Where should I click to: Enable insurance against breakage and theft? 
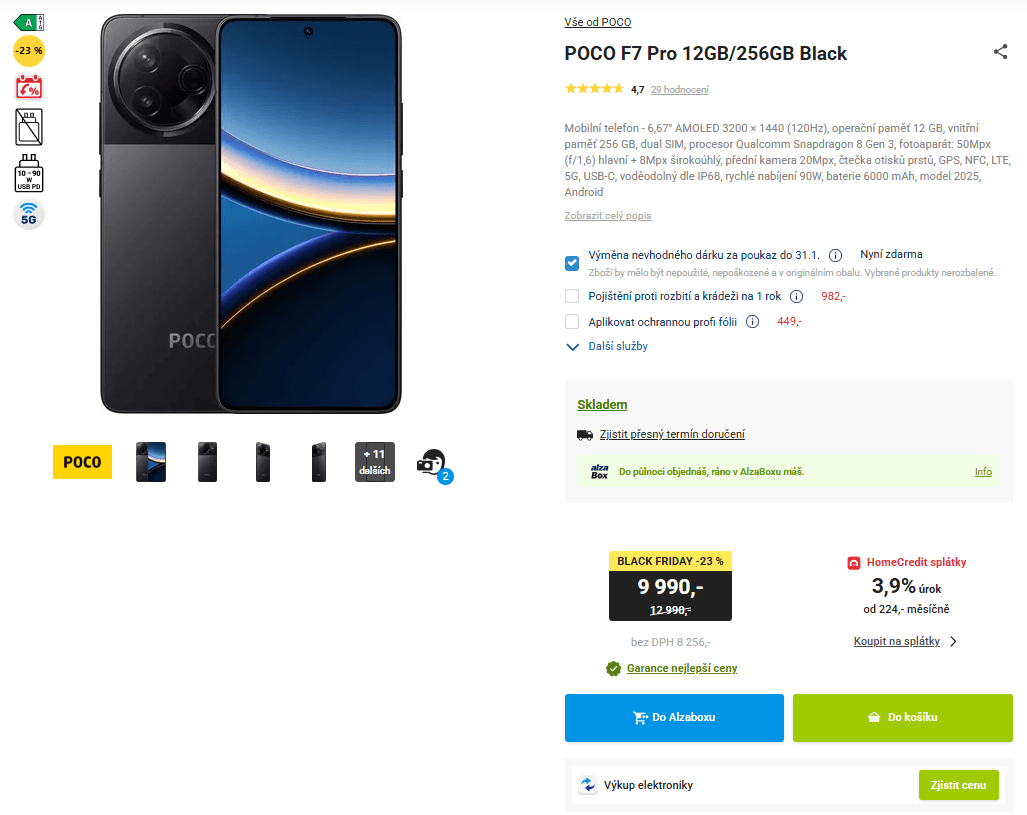pos(571,295)
